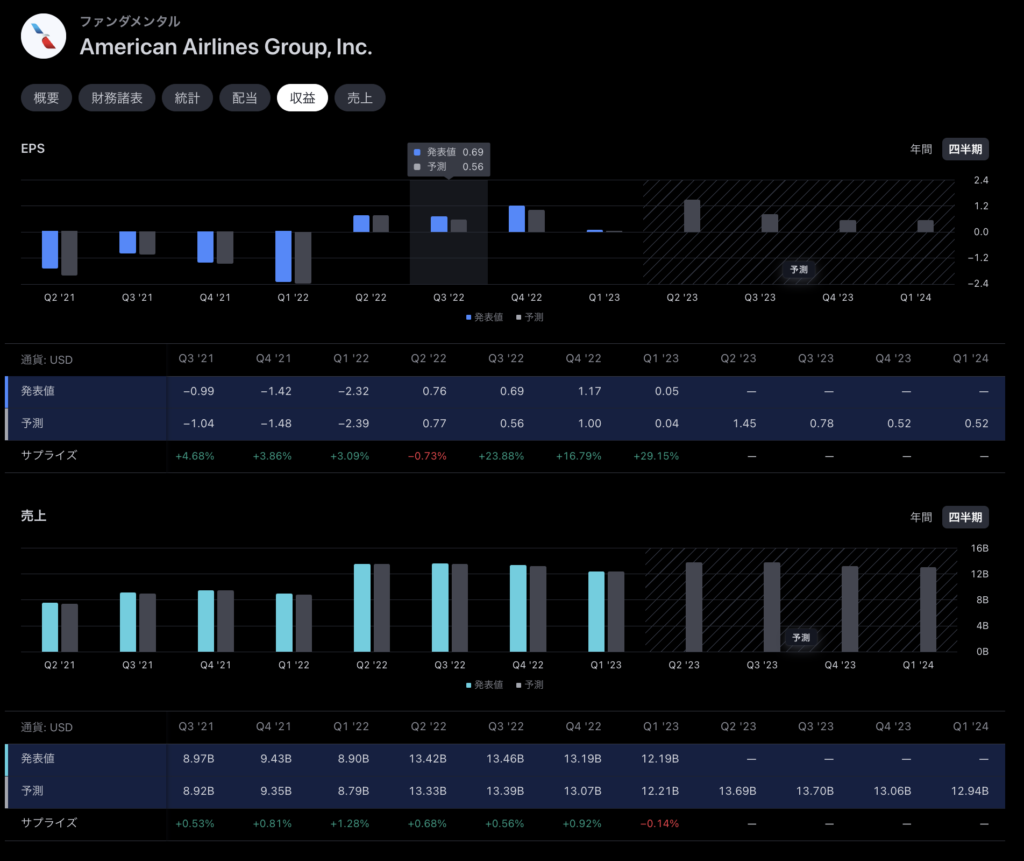The image size is (1024, 861).
Task: Click the Q2 '23 EPS forecast bar
Action: pyautogui.click(x=692, y=216)
